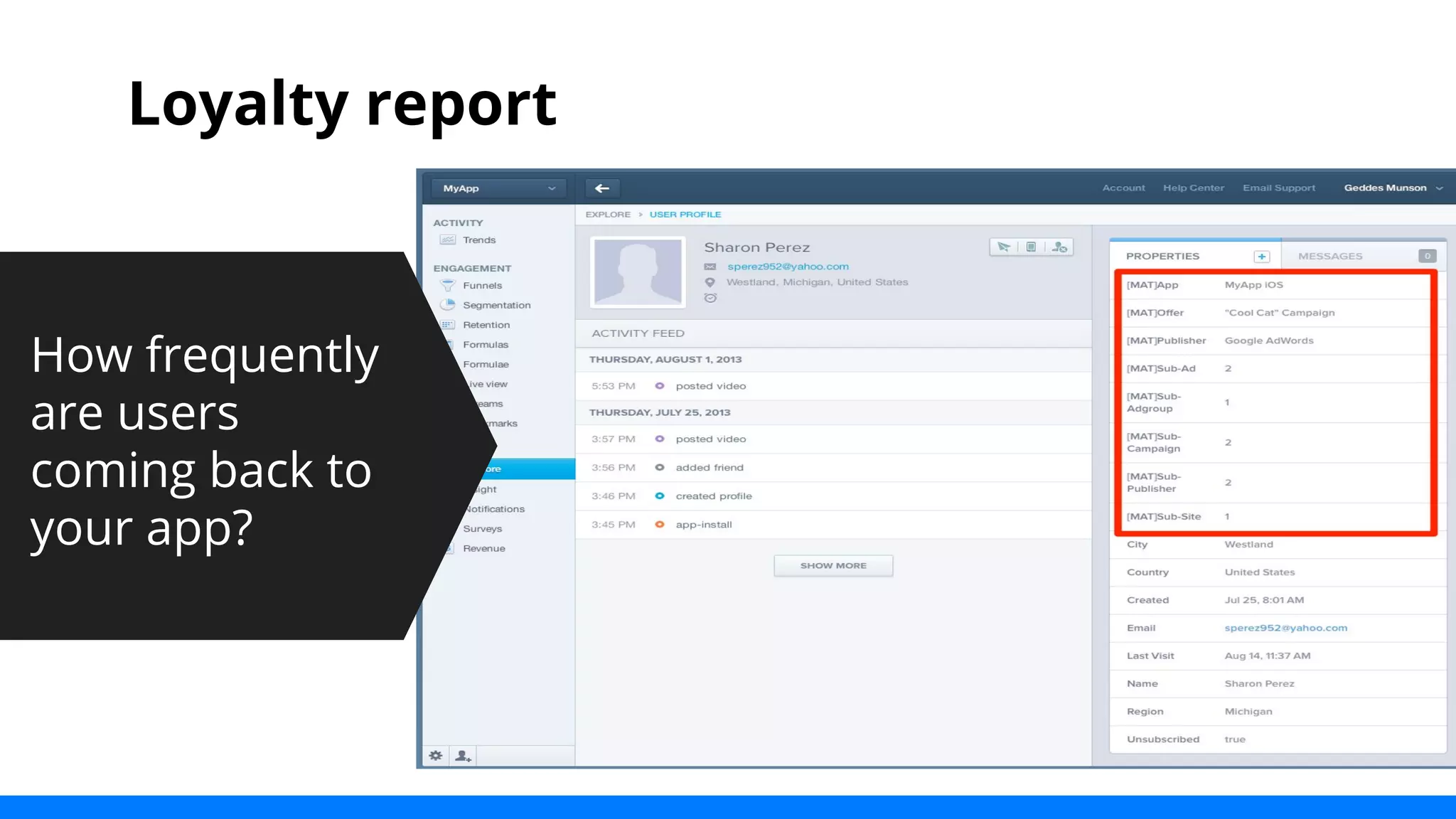1456x819 pixels.
Task: Click add user icon at sidebar bottom
Action: (x=463, y=756)
